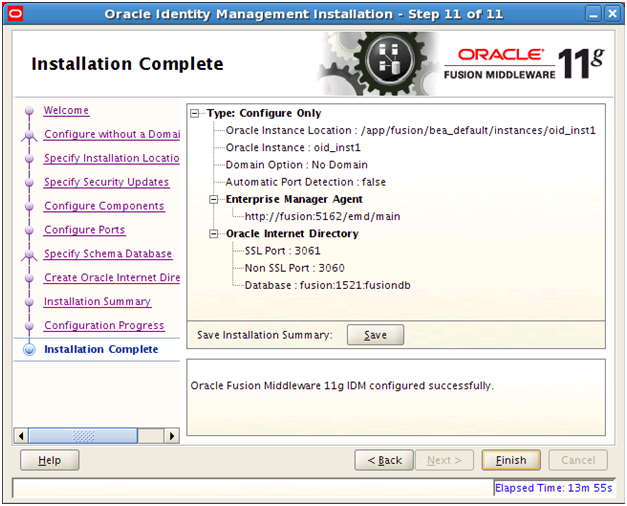Screen dimensions: 627x506
Task: Open the Configure Components step
Action: pyautogui.click(x=104, y=206)
